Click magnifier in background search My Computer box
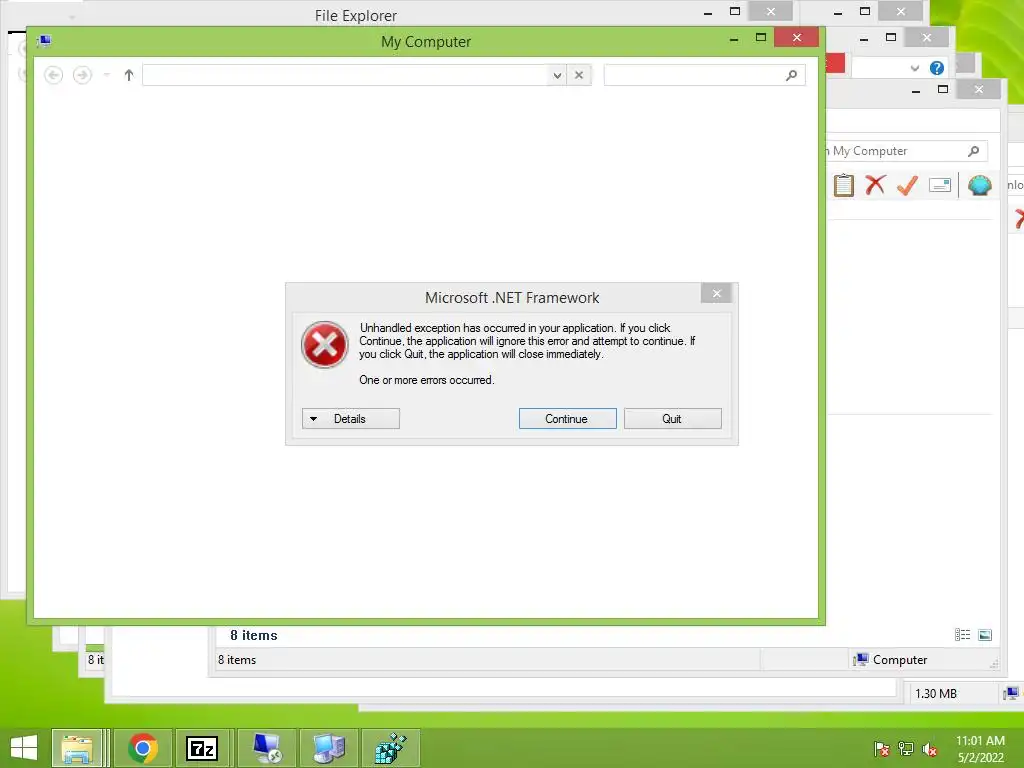 pyautogui.click(x=974, y=151)
